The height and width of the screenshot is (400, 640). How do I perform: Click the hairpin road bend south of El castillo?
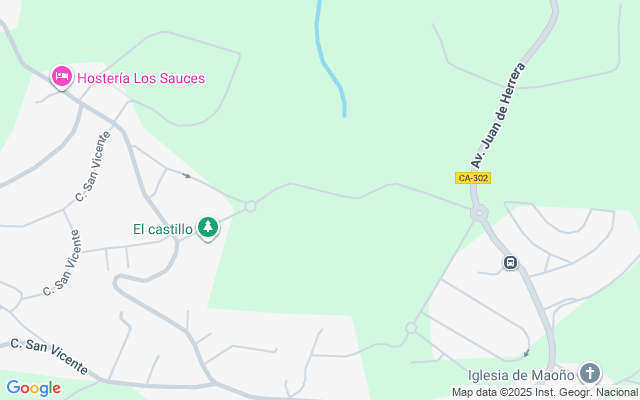coord(119,281)
